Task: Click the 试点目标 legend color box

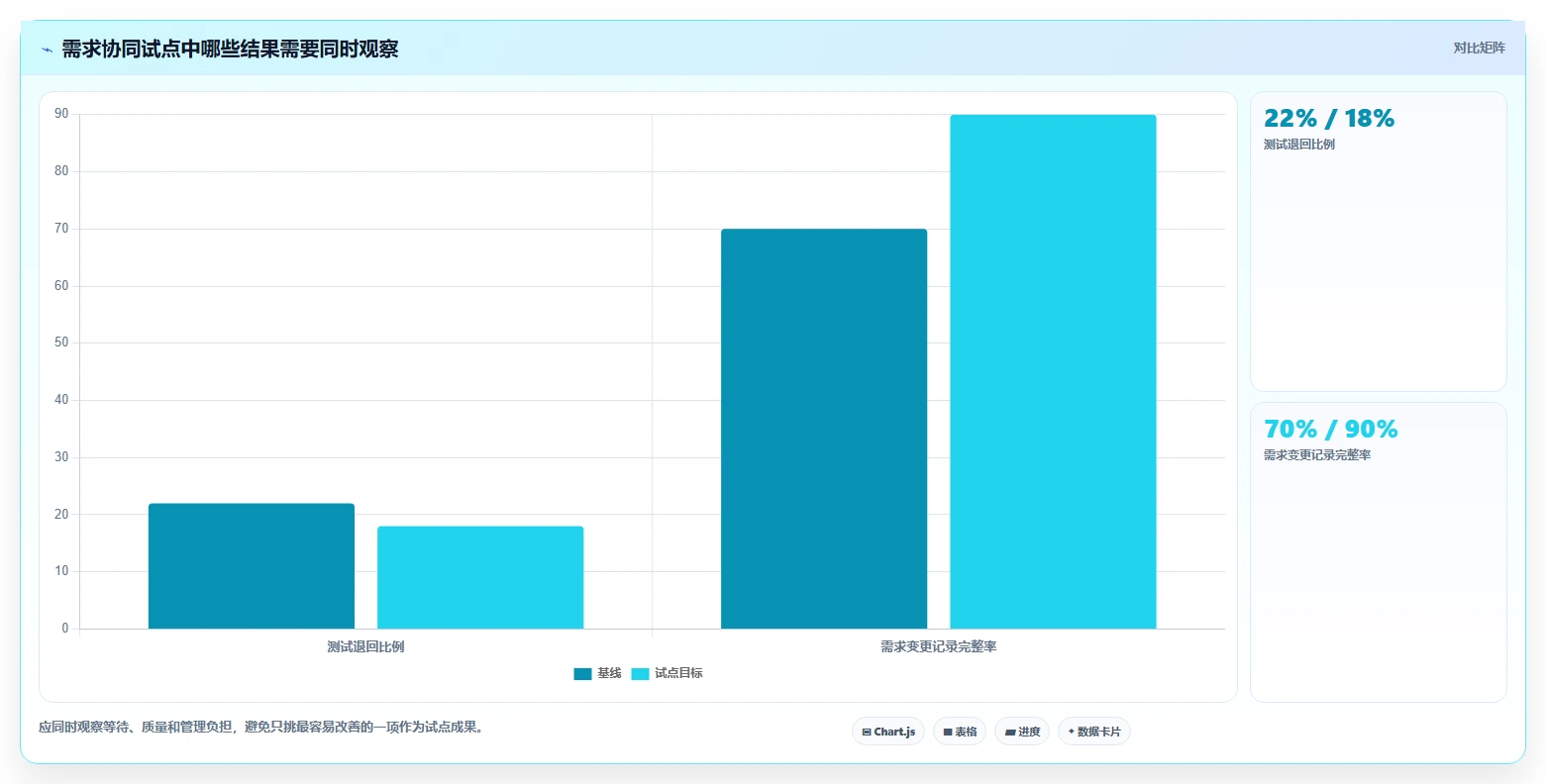Action: click(640, 674)
